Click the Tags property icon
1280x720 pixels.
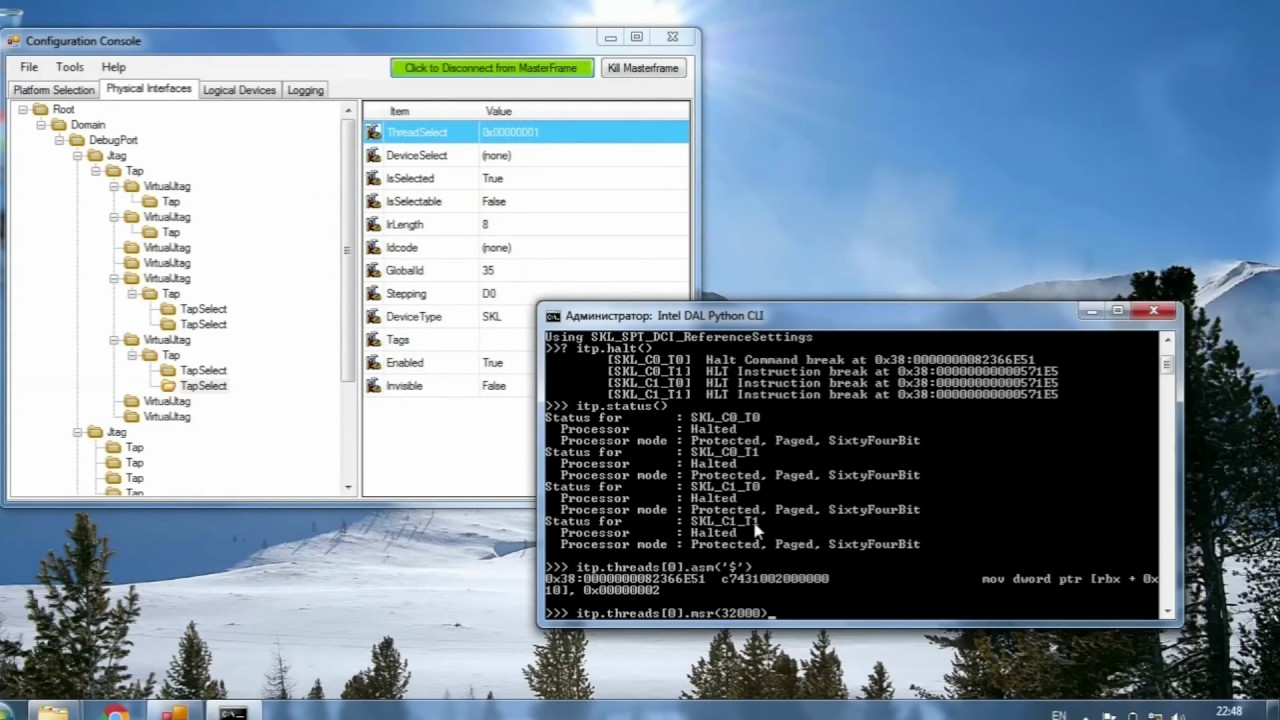pos(374,339)
